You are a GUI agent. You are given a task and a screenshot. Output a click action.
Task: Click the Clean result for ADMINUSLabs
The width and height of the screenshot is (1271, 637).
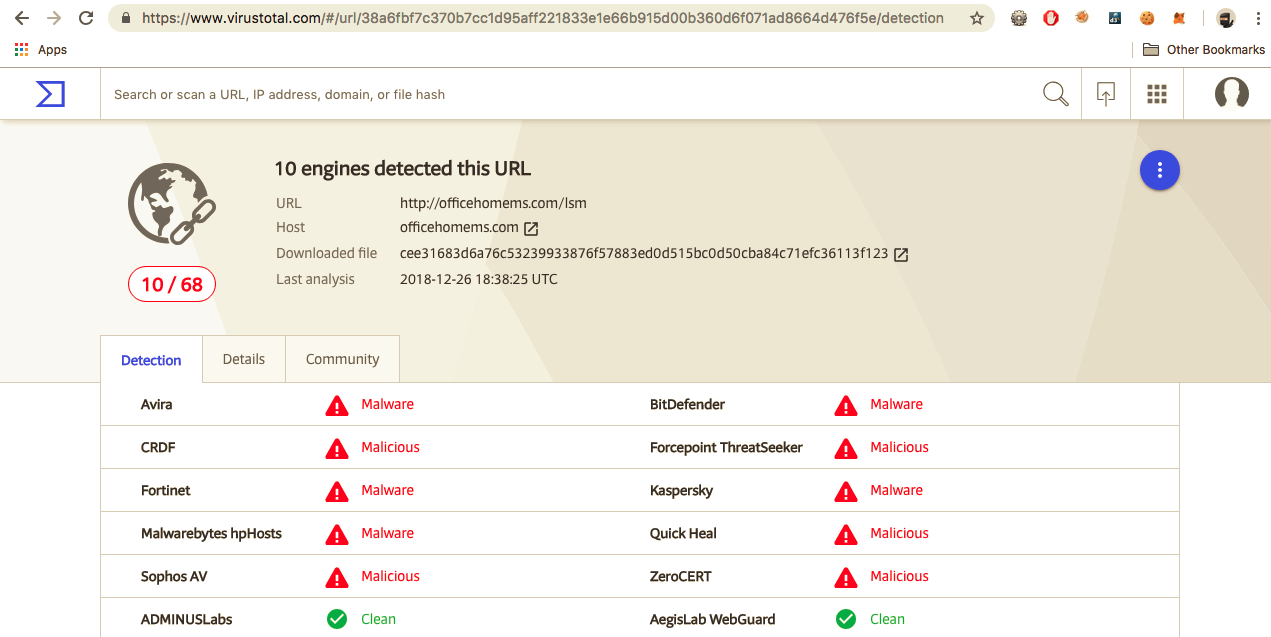point(379,620)
